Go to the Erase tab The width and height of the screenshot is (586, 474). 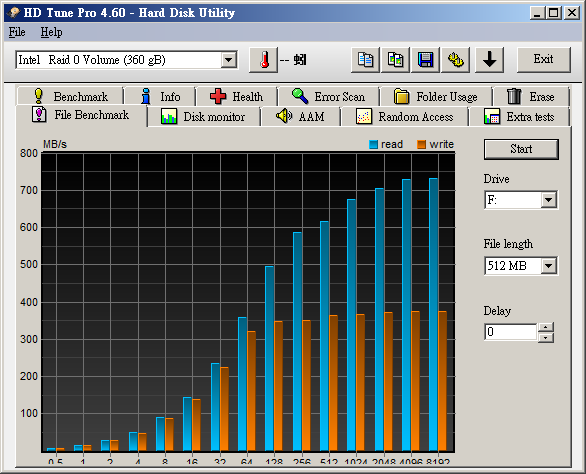[x=531, y=96]
